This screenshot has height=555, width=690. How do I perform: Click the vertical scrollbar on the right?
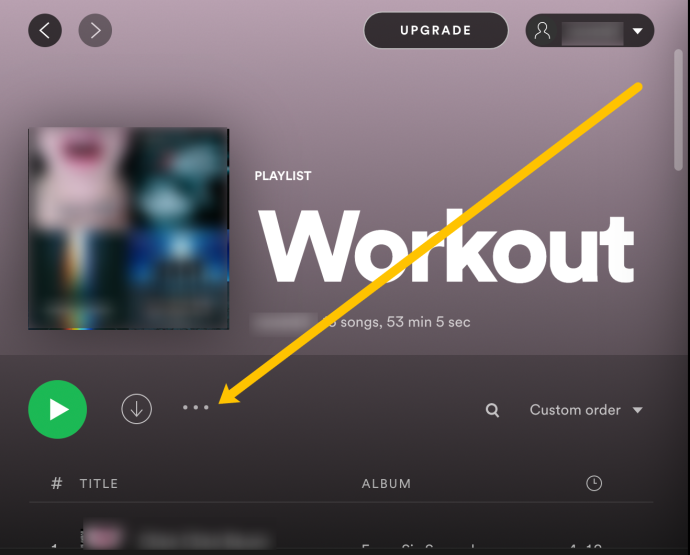click(x=678, y=110)
